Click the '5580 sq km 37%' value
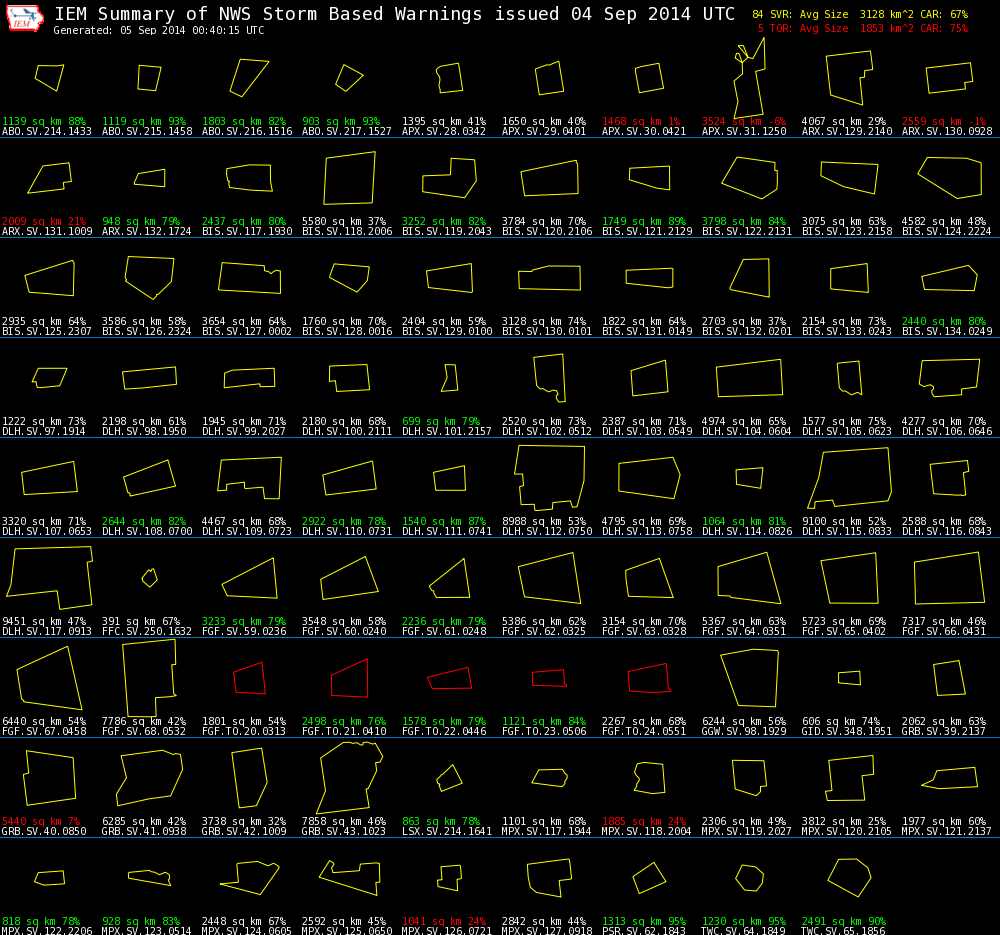The image size is (1000, 935). (x=344, y=221)
